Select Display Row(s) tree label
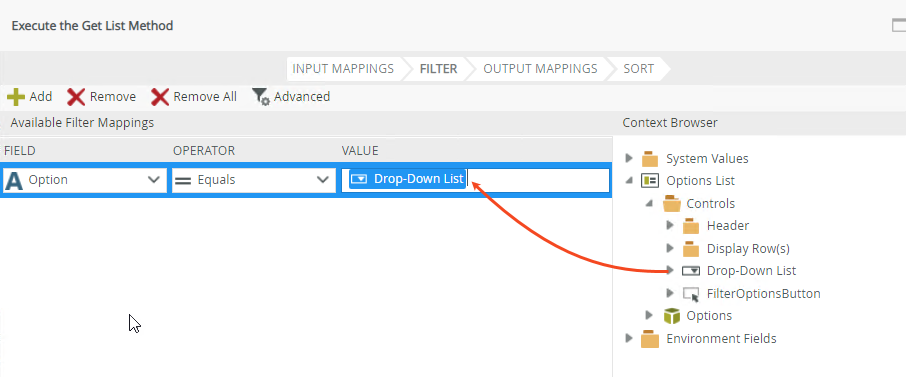The width and height of the screenshot is (906, 377). [x=748, y=249]
